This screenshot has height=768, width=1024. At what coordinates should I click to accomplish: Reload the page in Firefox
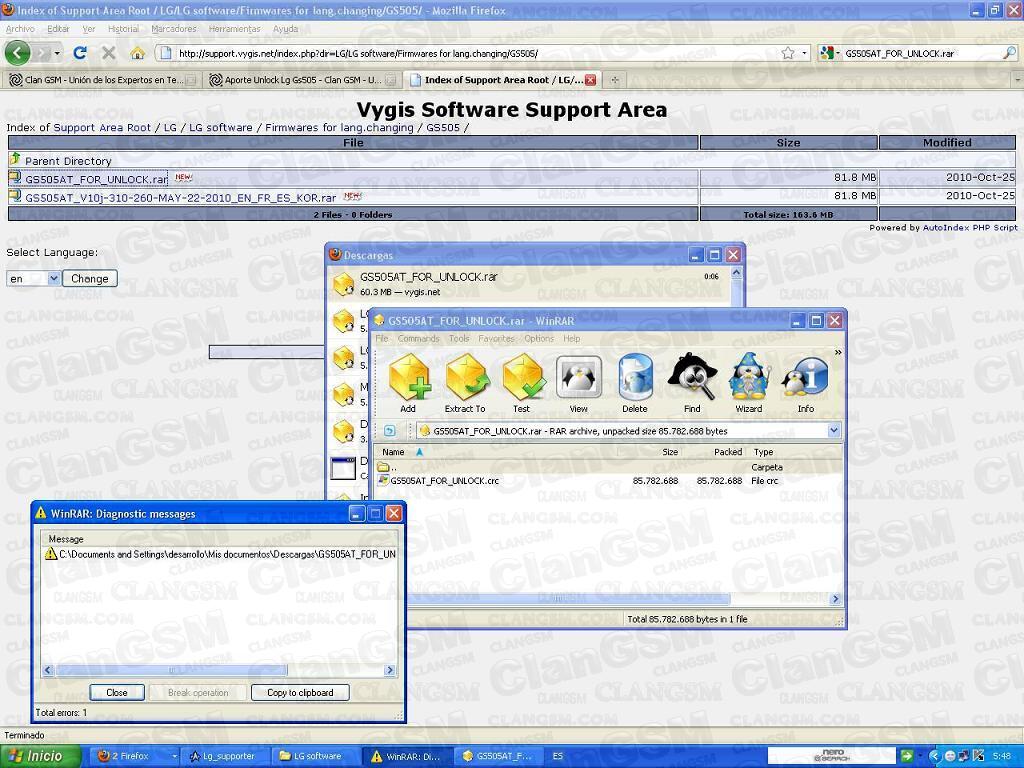pos(80,53)
